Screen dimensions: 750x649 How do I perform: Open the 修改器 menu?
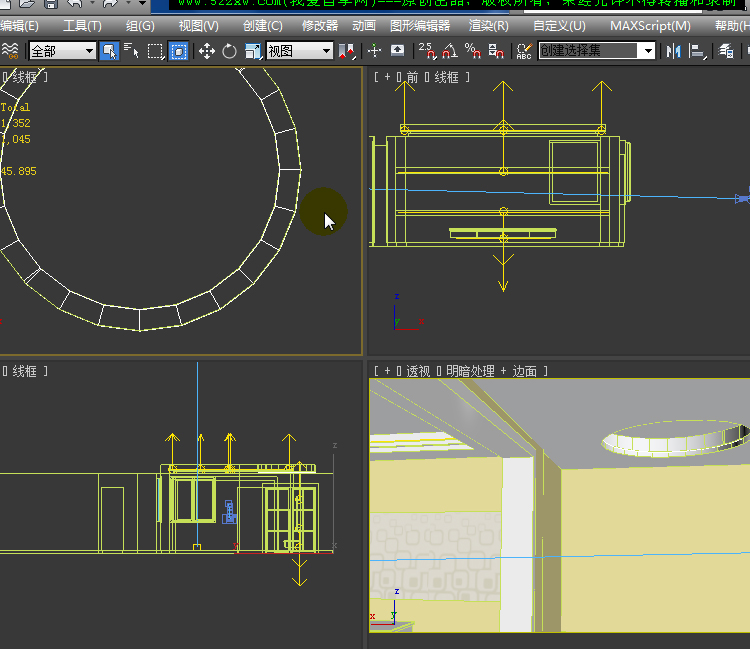pyautogui.click(x=320, y=26)
